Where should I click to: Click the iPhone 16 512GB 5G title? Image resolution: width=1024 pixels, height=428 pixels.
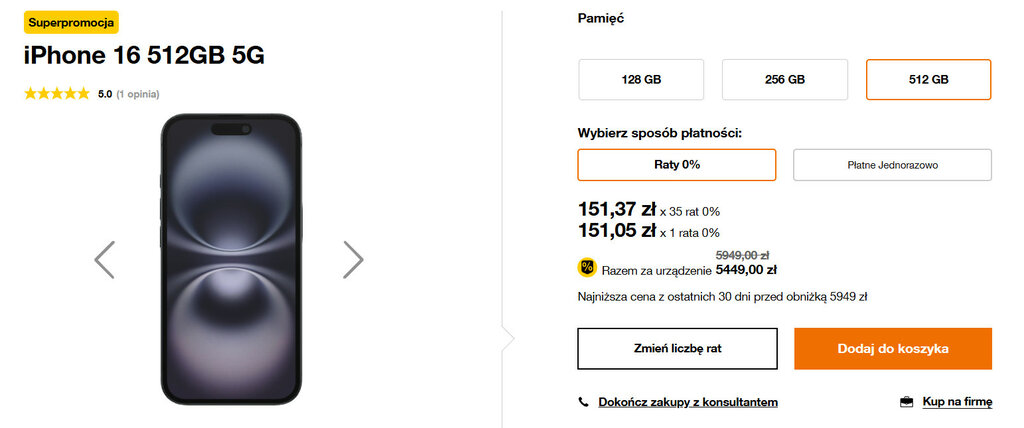click(144, 56)
